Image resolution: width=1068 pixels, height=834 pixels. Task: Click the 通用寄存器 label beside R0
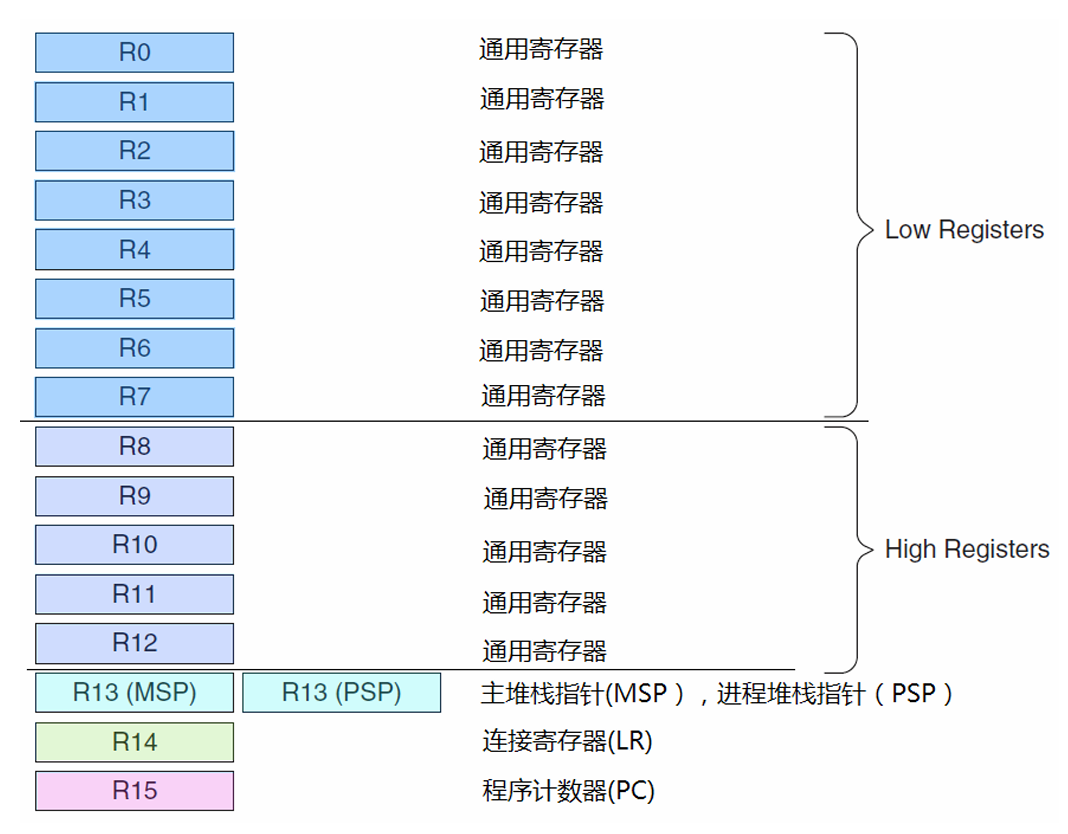pos(541,49)
